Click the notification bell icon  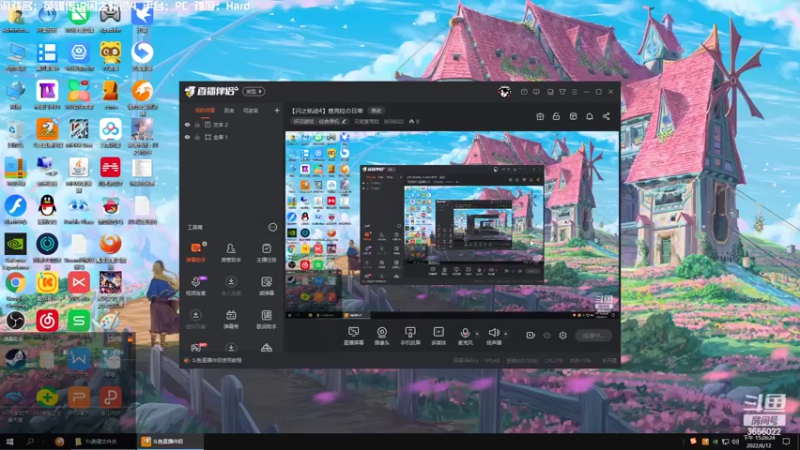(589, 116)
